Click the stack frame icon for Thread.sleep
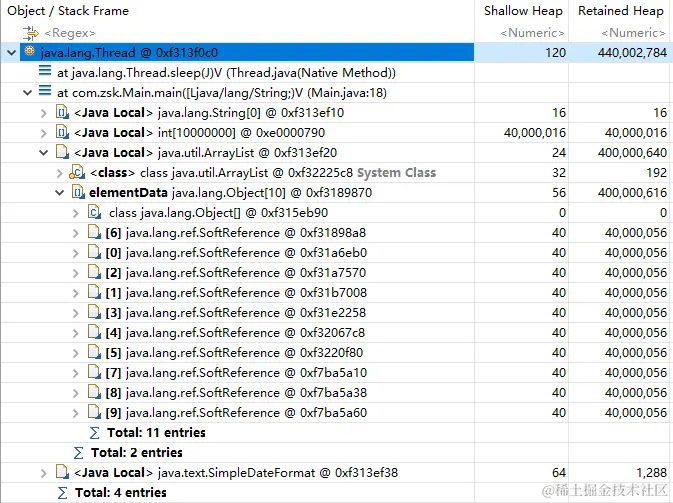The width and height of the screenshot is (673, 503). tap(45, 71)
